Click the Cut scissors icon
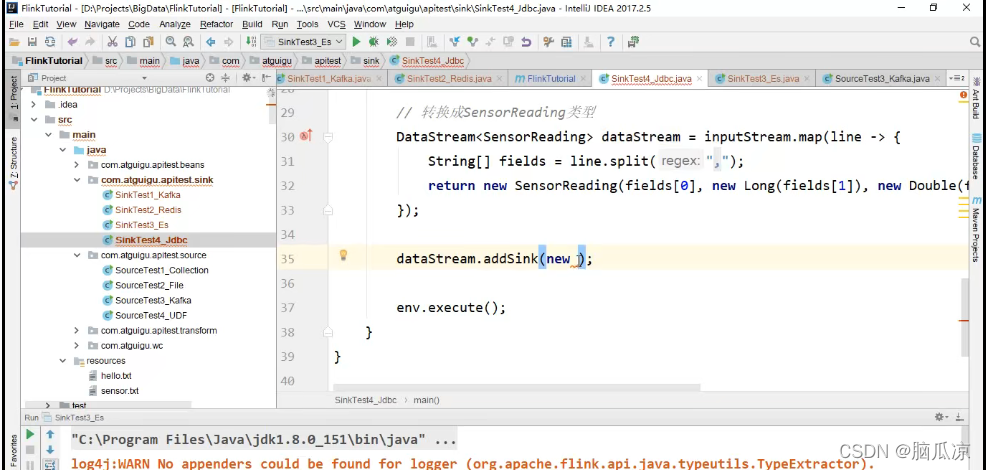 [x=113, y=42]
